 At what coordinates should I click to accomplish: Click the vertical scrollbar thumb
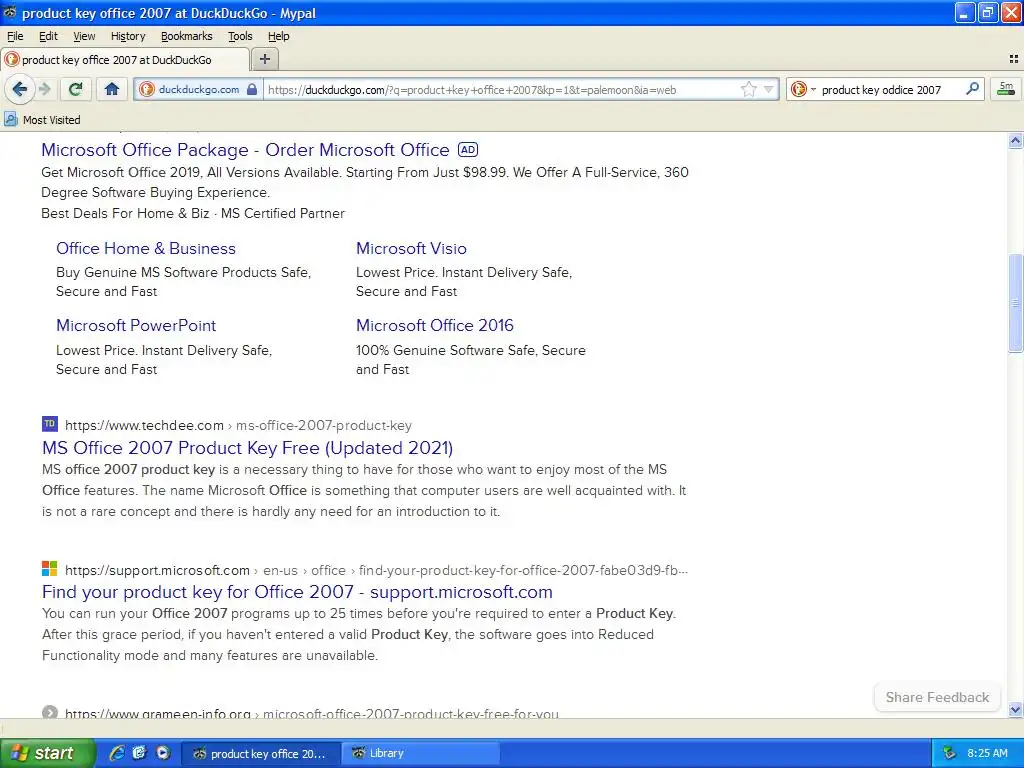point(1015,303)
